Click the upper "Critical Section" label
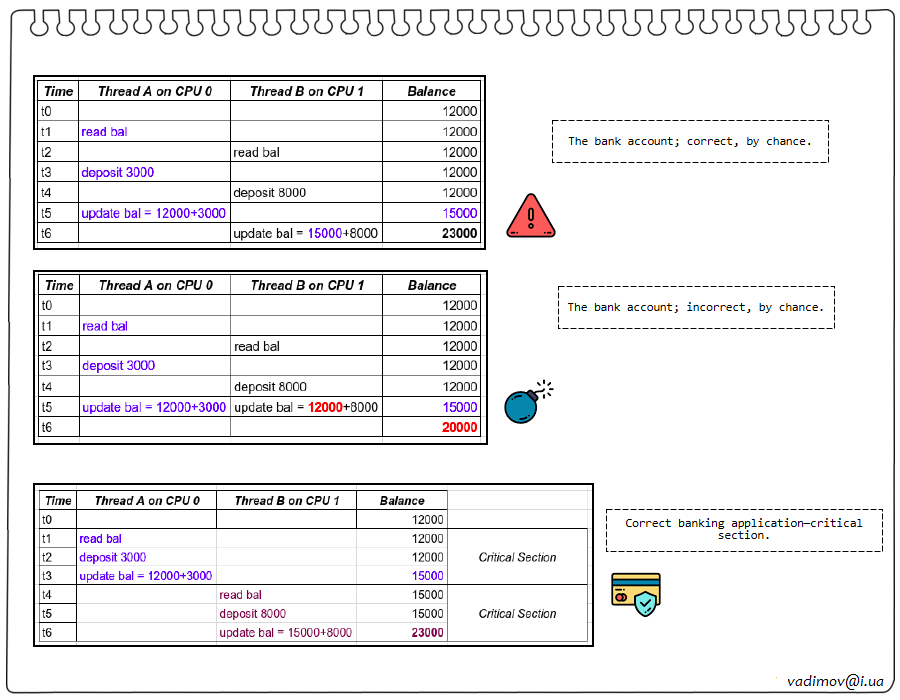900x700 pixels. click(517, 557)
